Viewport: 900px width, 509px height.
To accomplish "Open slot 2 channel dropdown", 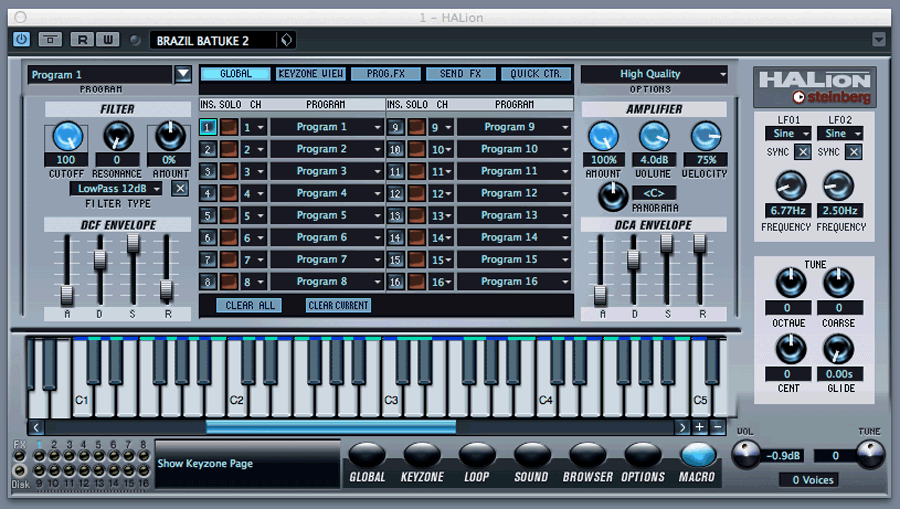I will click(253, 149).
